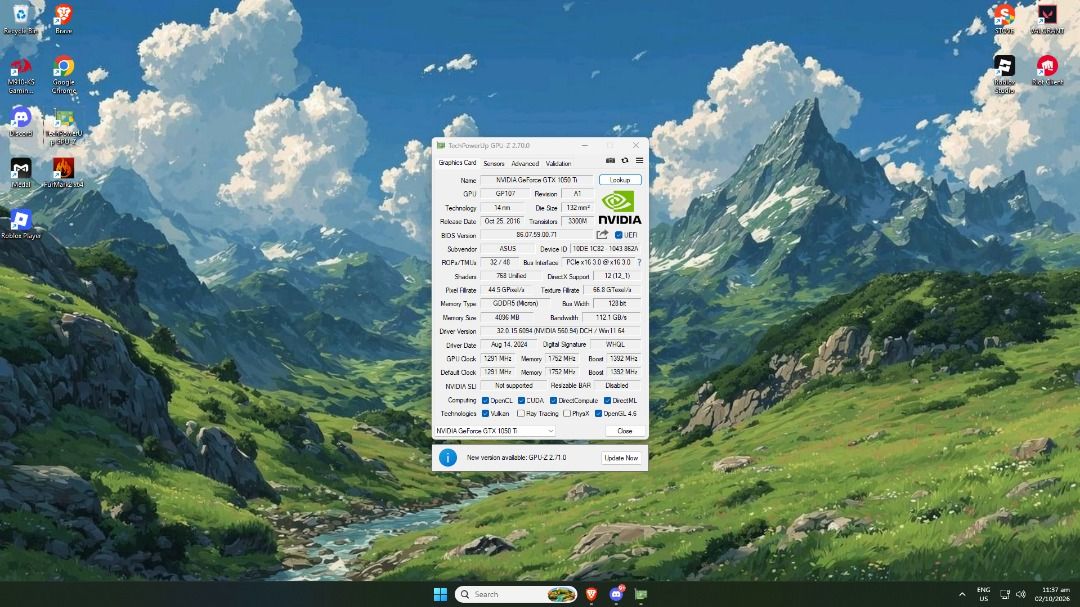Open Brave desktop shortcut
The height and width of the screenshot is (607, 1080).
63,19
